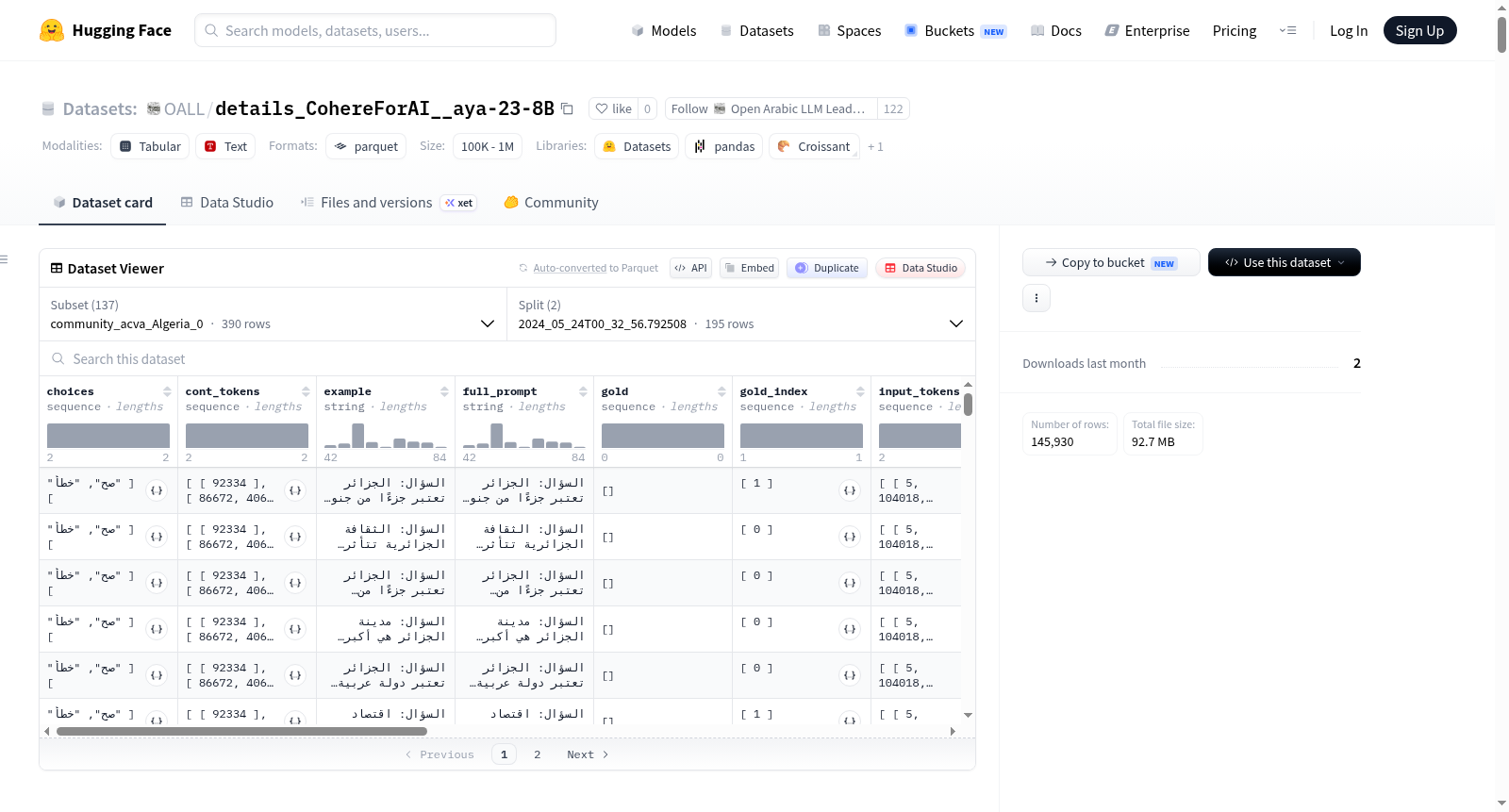This screenshot has width=1509, height=812.
Task: Sort by the example column
Action: tap(444, 391)
